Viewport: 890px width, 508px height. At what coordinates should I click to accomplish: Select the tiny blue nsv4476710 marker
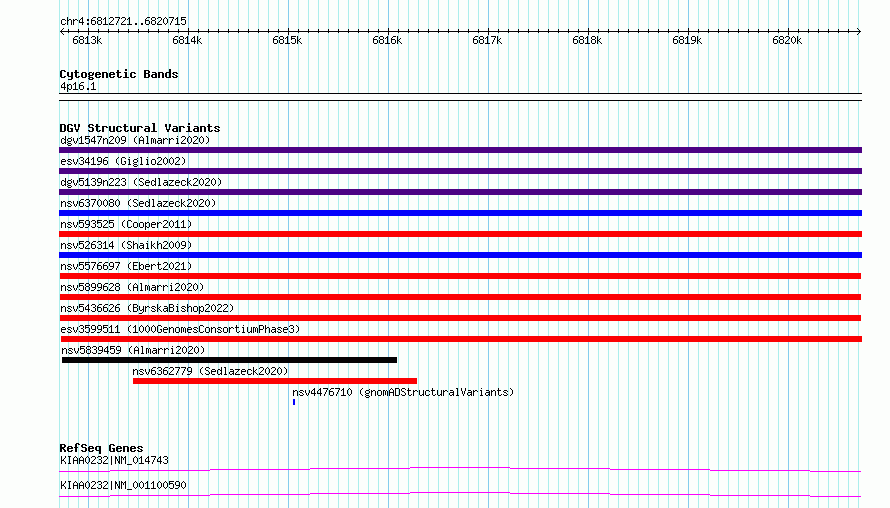(x=294, y=402)
